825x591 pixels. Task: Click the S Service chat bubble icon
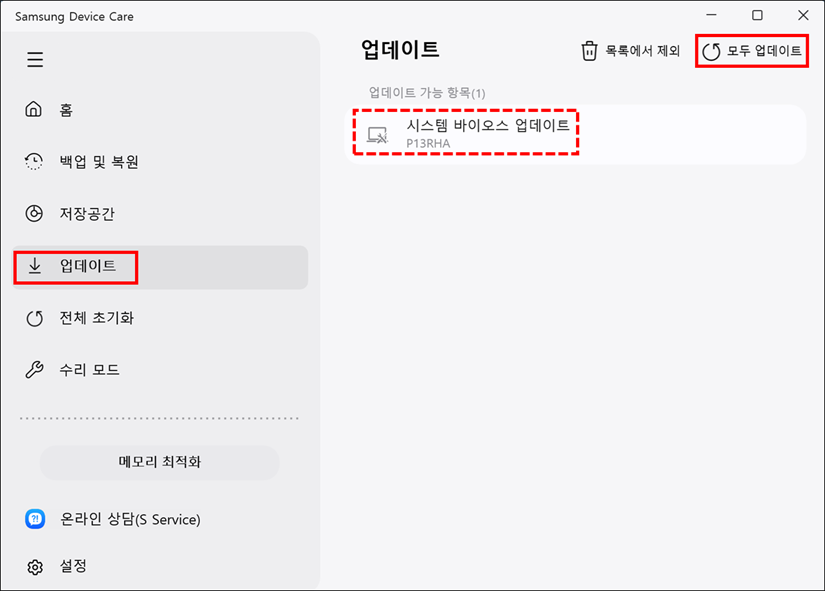click(x=35, y=519)
